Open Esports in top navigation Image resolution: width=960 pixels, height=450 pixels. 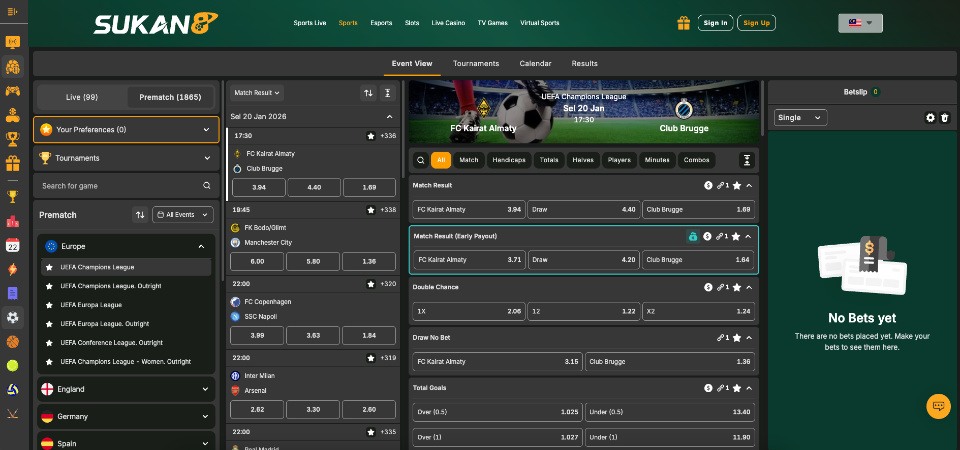point(381,23)
